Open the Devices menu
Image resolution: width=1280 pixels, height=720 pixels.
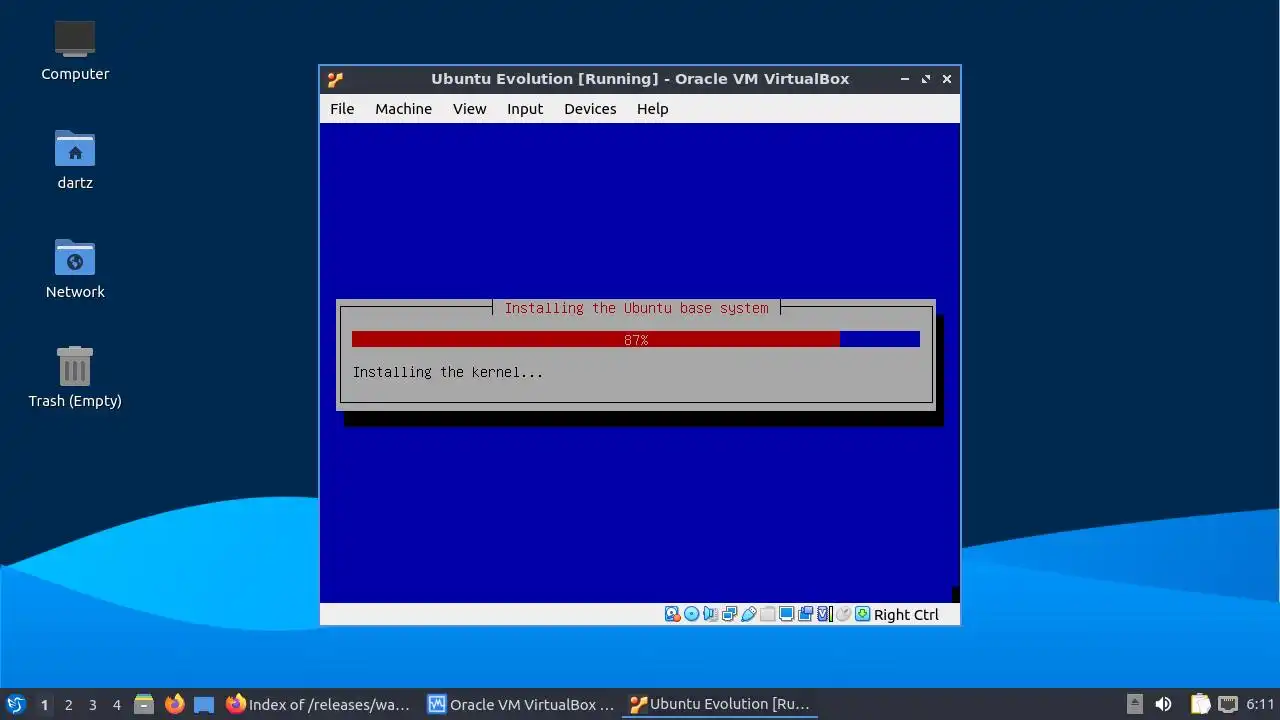click(590, 109)
